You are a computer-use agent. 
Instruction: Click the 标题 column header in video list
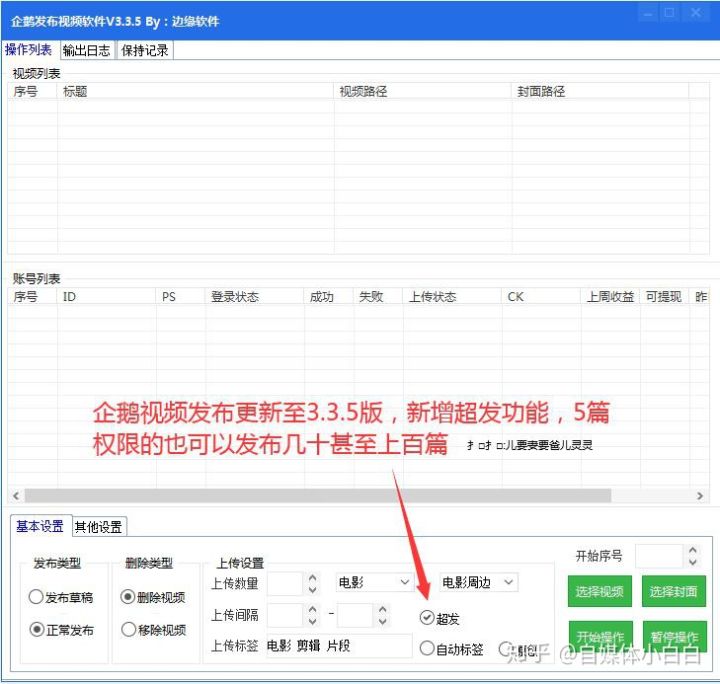[x=196, y=91]
